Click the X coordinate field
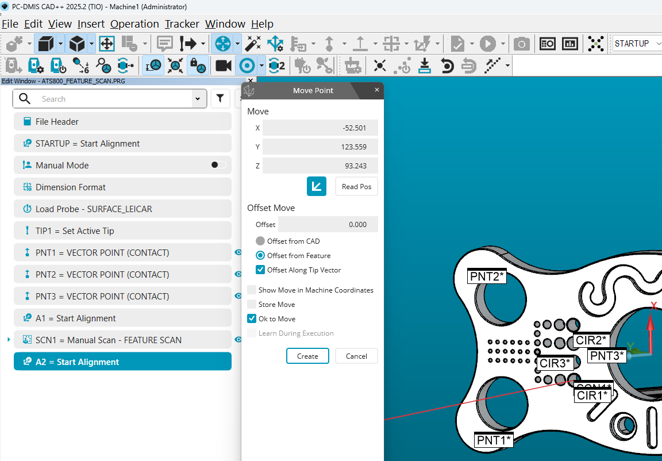The width and height of the screenshot is (662, 461). point(320,127)
